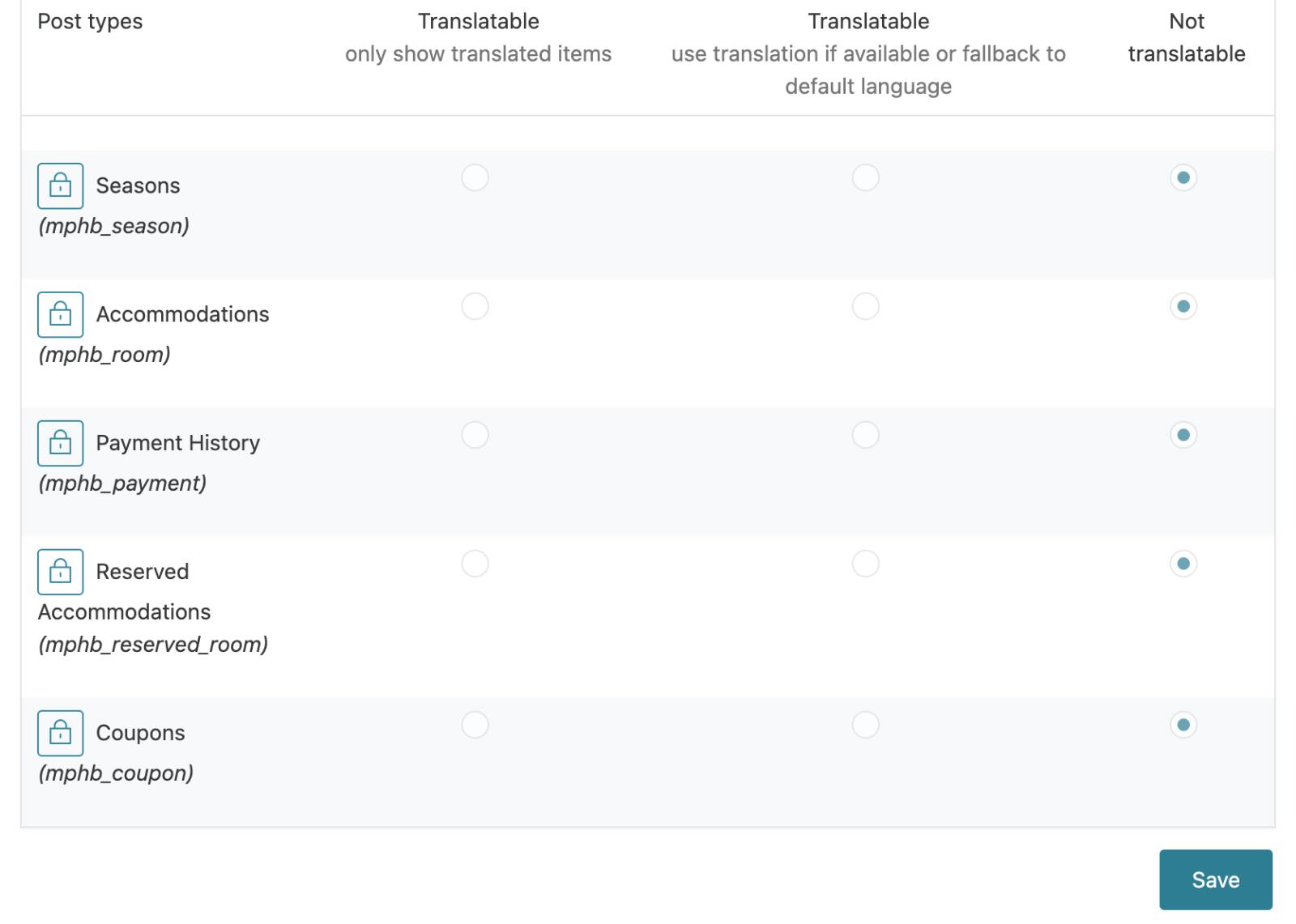Select Not translatable for Accommodations

click(1183, 306)
